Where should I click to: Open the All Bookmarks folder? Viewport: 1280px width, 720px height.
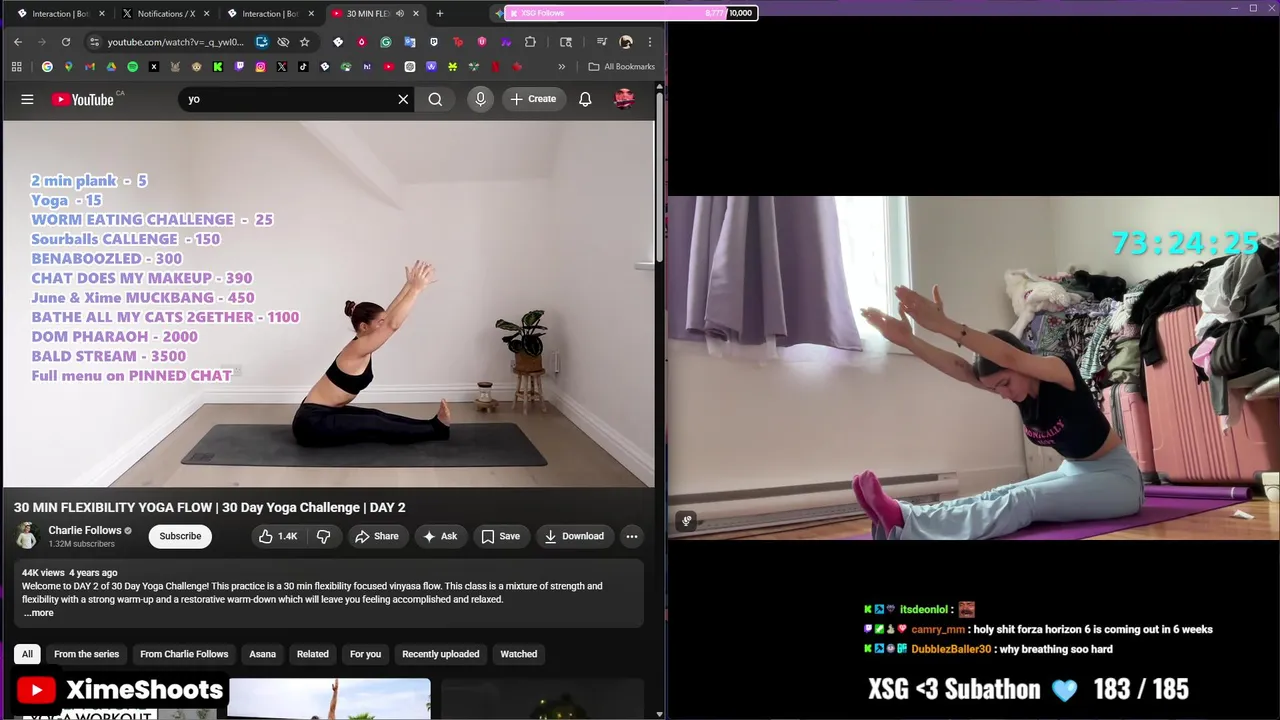point(622,67)
